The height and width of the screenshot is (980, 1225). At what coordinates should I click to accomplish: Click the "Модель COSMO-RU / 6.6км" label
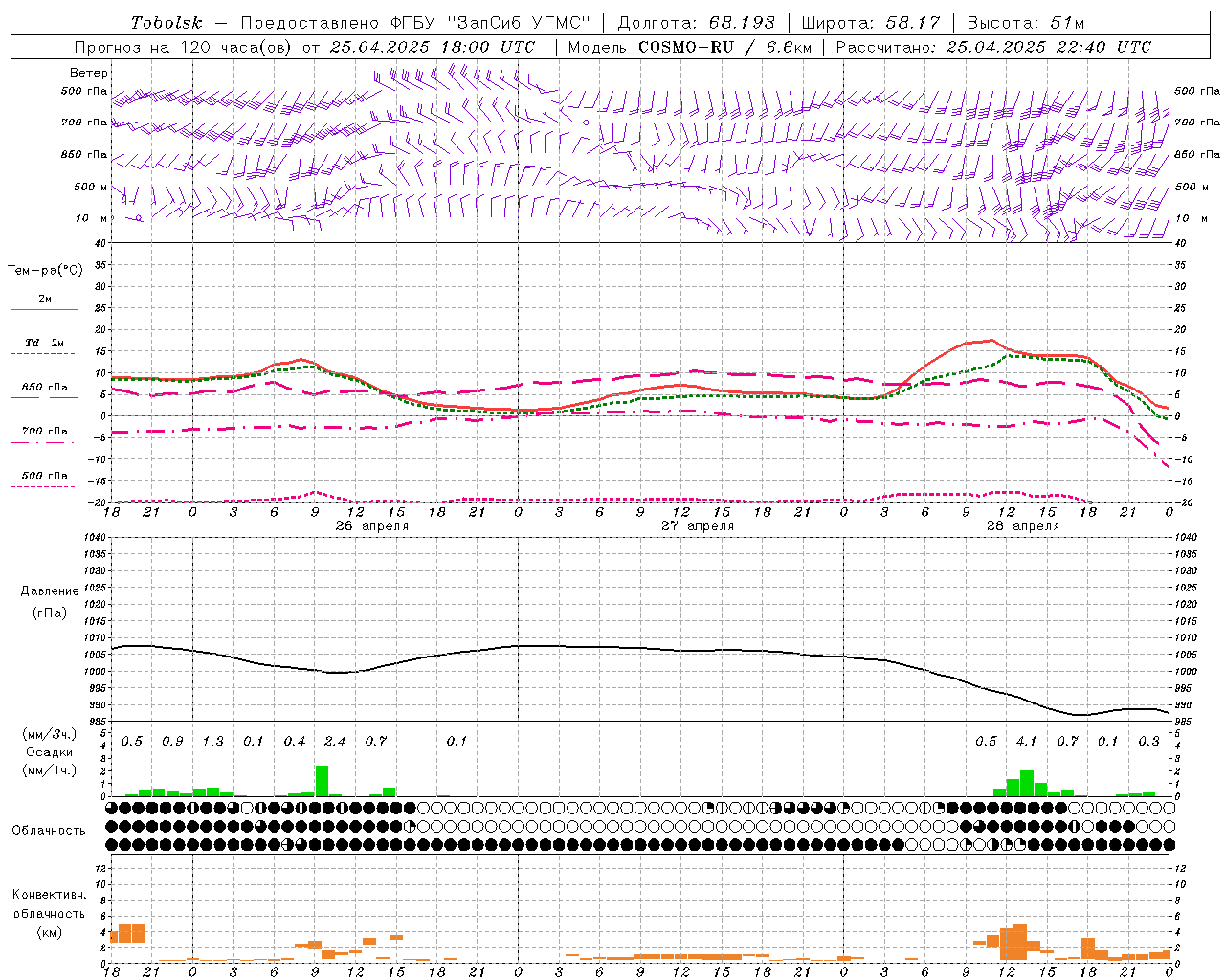(689, 47)
